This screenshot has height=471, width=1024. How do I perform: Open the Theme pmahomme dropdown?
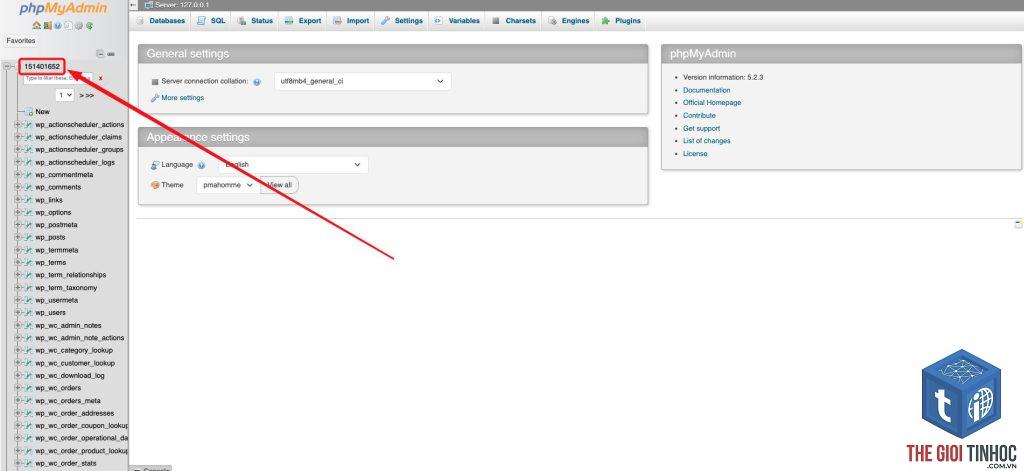227,185
